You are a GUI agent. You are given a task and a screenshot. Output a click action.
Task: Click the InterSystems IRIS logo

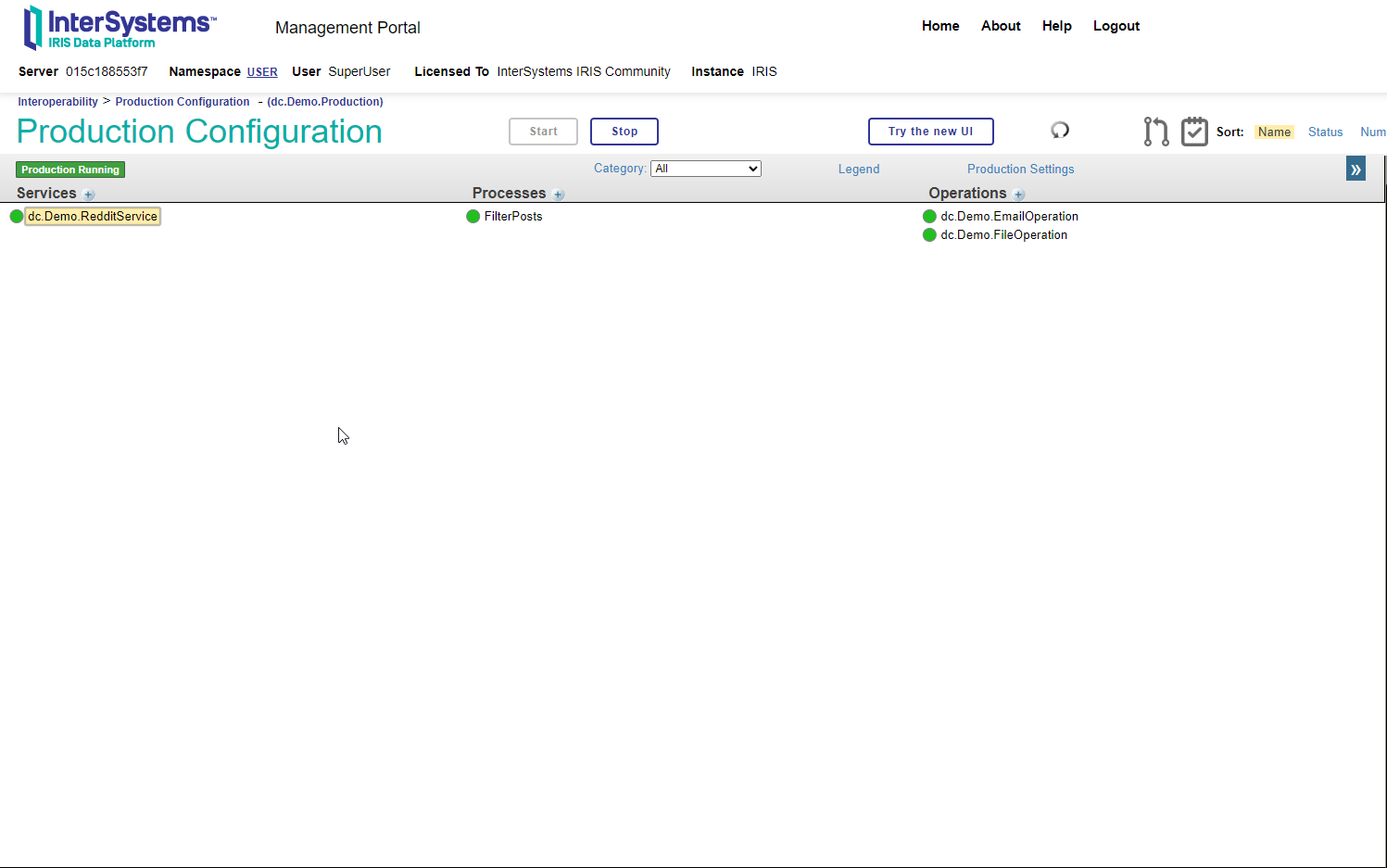(x=120, y=28)
